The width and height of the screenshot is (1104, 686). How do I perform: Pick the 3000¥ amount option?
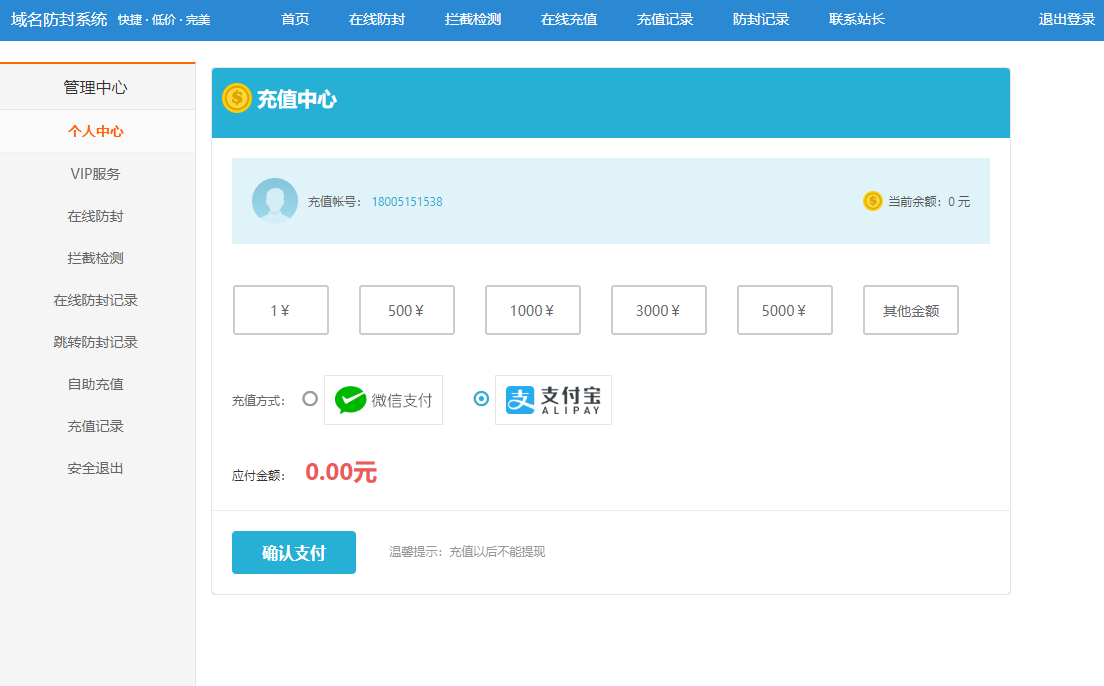[x=659, y=310]
